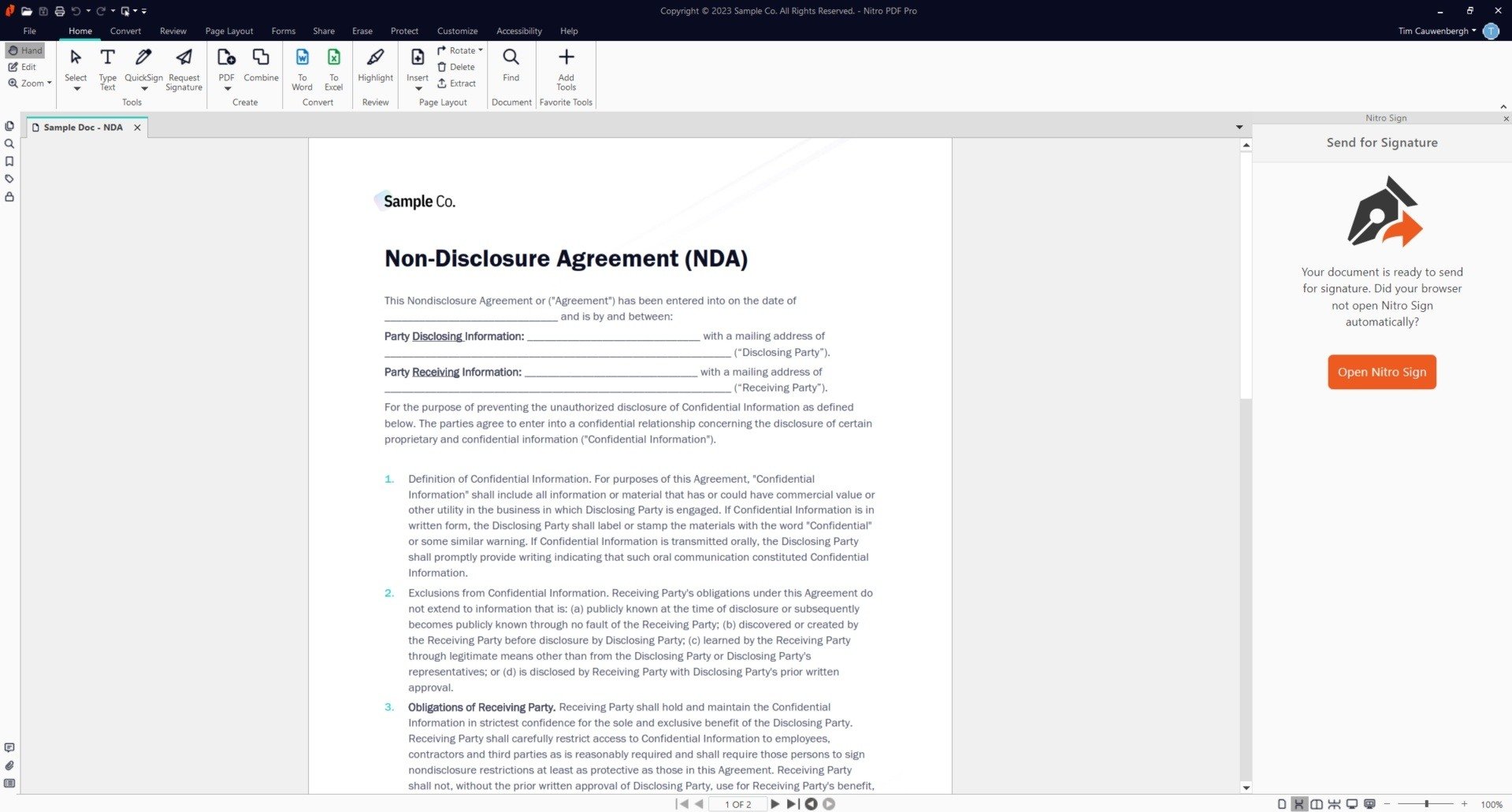The image size is (1512, 812).
Task: Click the page number field
Action: pyautogui.click(x=737, y=804)
